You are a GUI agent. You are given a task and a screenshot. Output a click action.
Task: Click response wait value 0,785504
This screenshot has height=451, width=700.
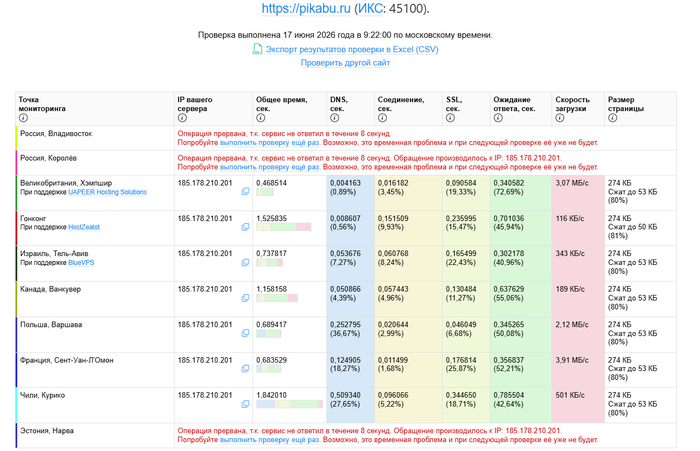509,395
